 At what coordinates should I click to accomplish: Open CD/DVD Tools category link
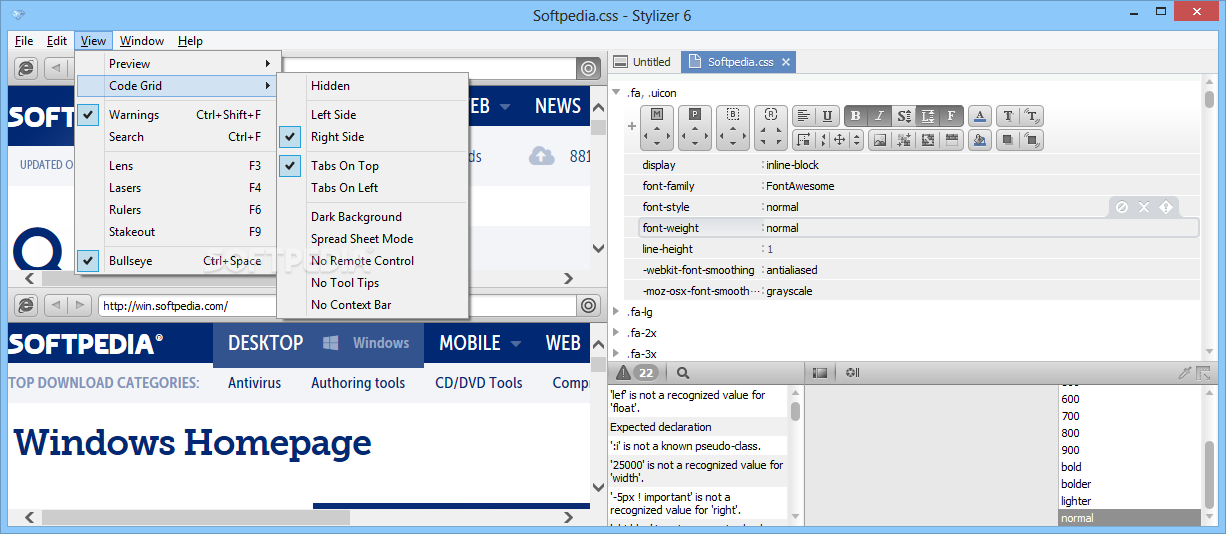[478, 383]
